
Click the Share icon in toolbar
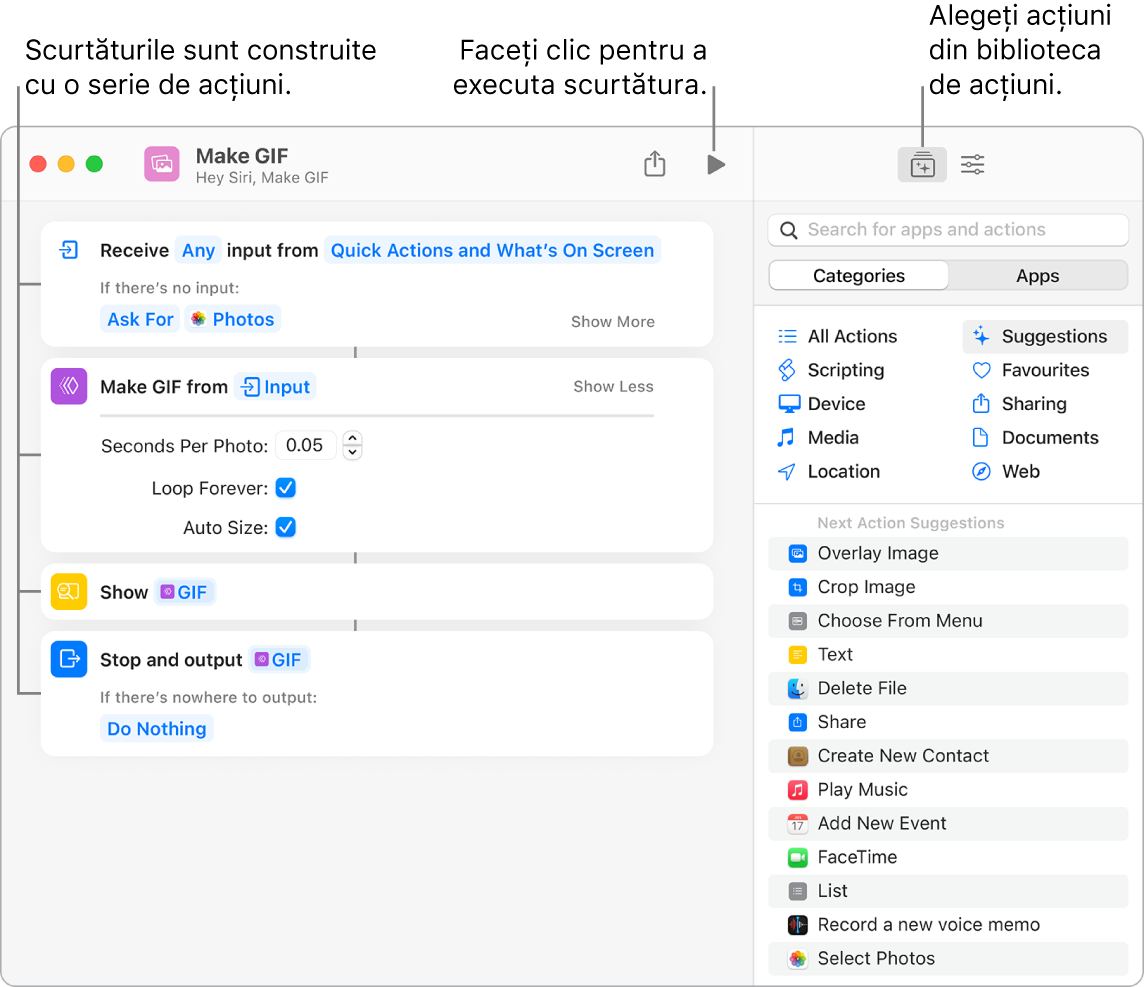tap(655, 164)
